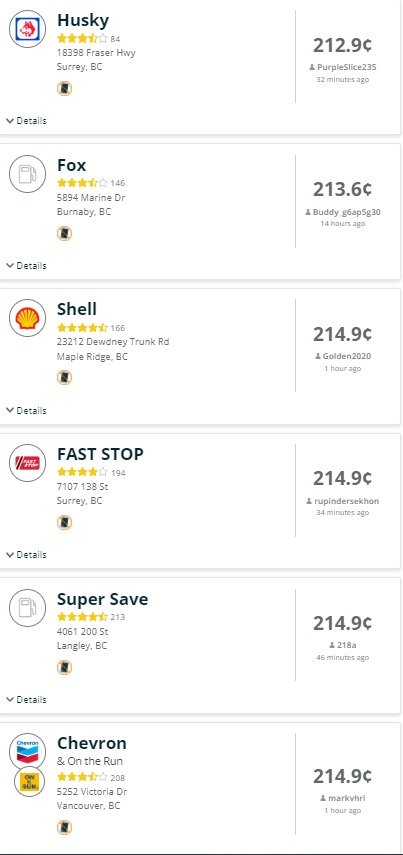Click the Fox gas pump placeholder icon
Image resolution: width=403 pixels, height=855 pixels.
pos(27,174)
